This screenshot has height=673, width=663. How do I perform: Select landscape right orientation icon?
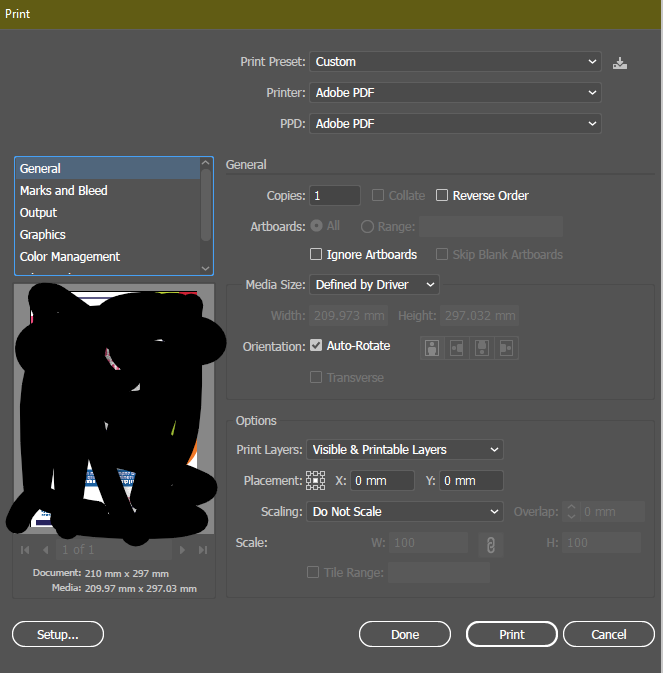point(506,348)
